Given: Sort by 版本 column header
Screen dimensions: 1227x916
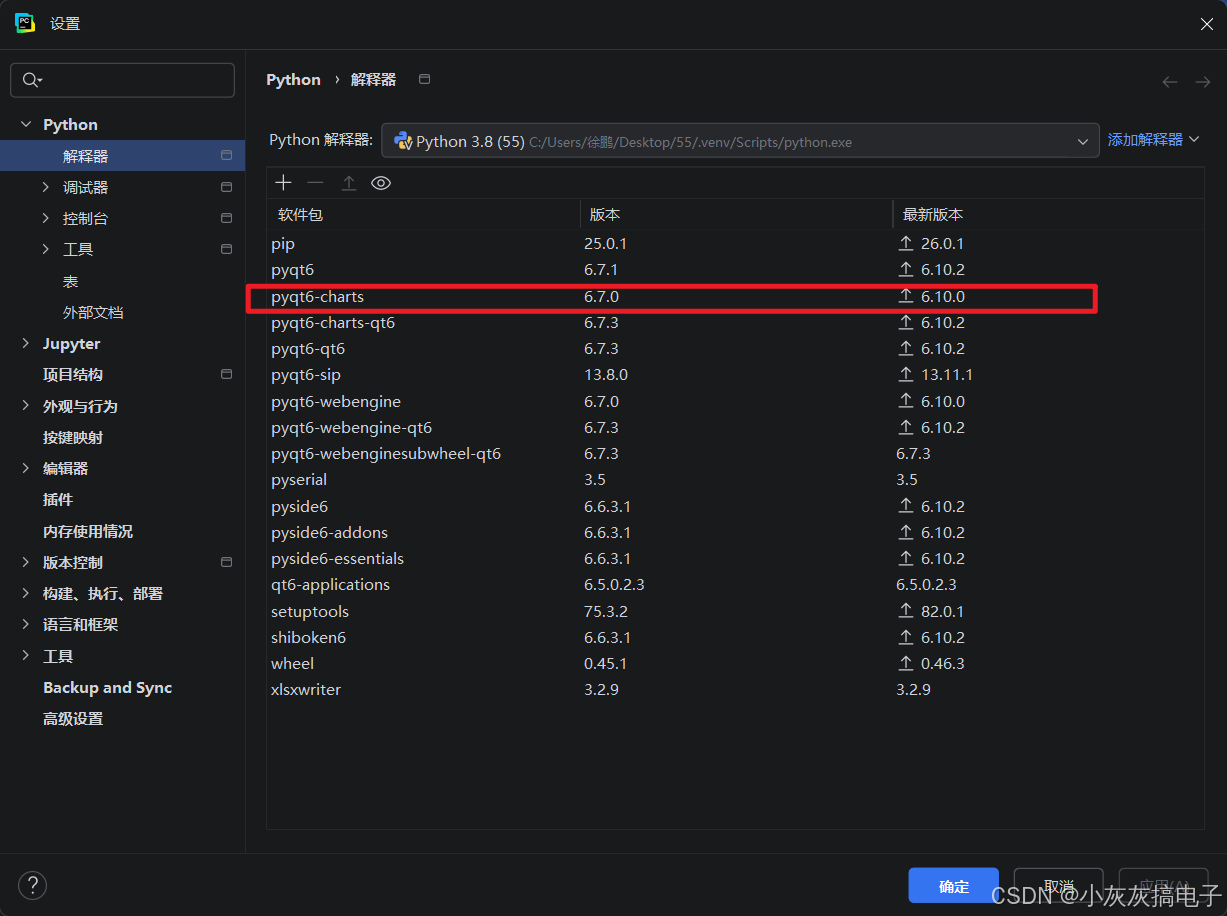Looking at the screenshot, I should pos(737,214).
